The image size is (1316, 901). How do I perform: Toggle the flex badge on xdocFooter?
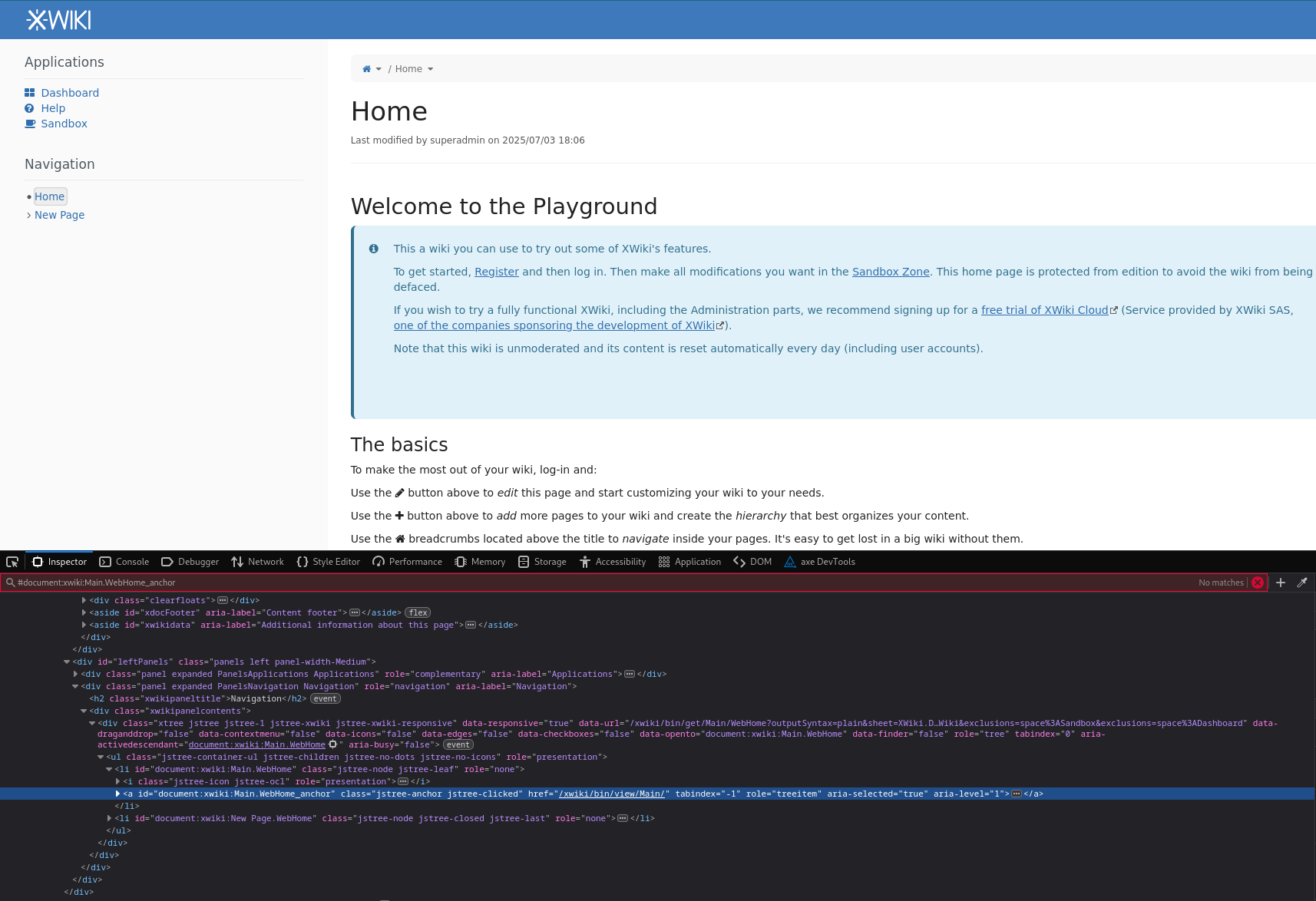pyautogui.click(x=418, y=612)
